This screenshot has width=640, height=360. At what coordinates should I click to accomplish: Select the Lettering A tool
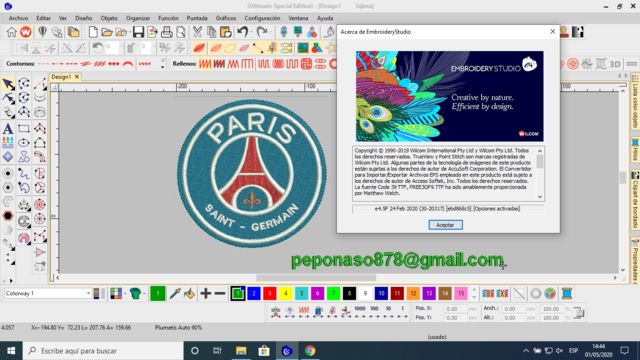[x=8, y=129]
